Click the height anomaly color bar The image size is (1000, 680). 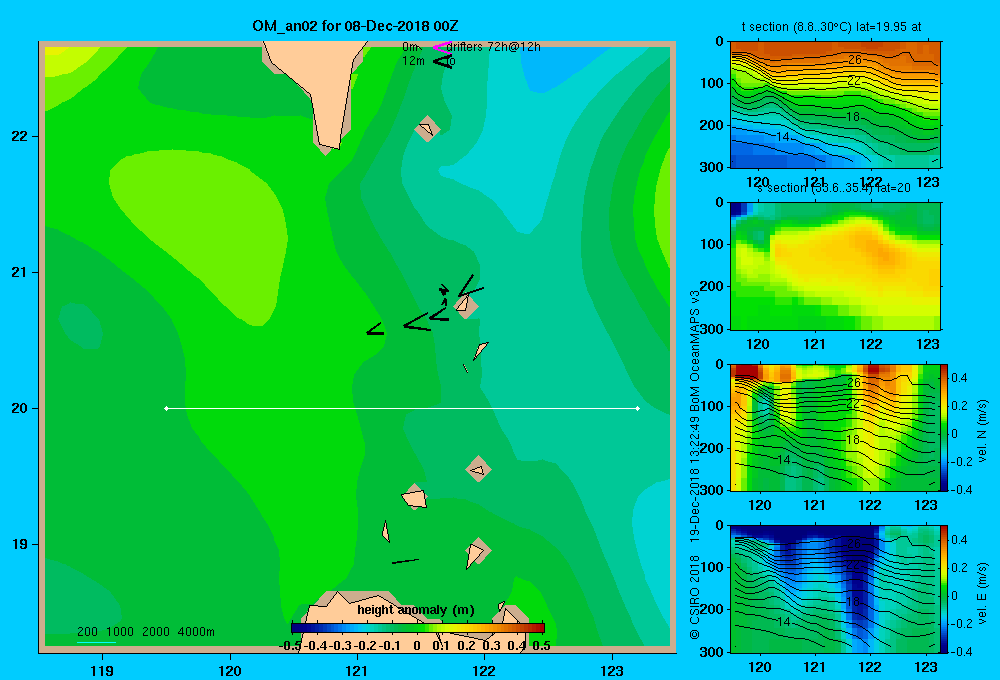coord(418,628)
